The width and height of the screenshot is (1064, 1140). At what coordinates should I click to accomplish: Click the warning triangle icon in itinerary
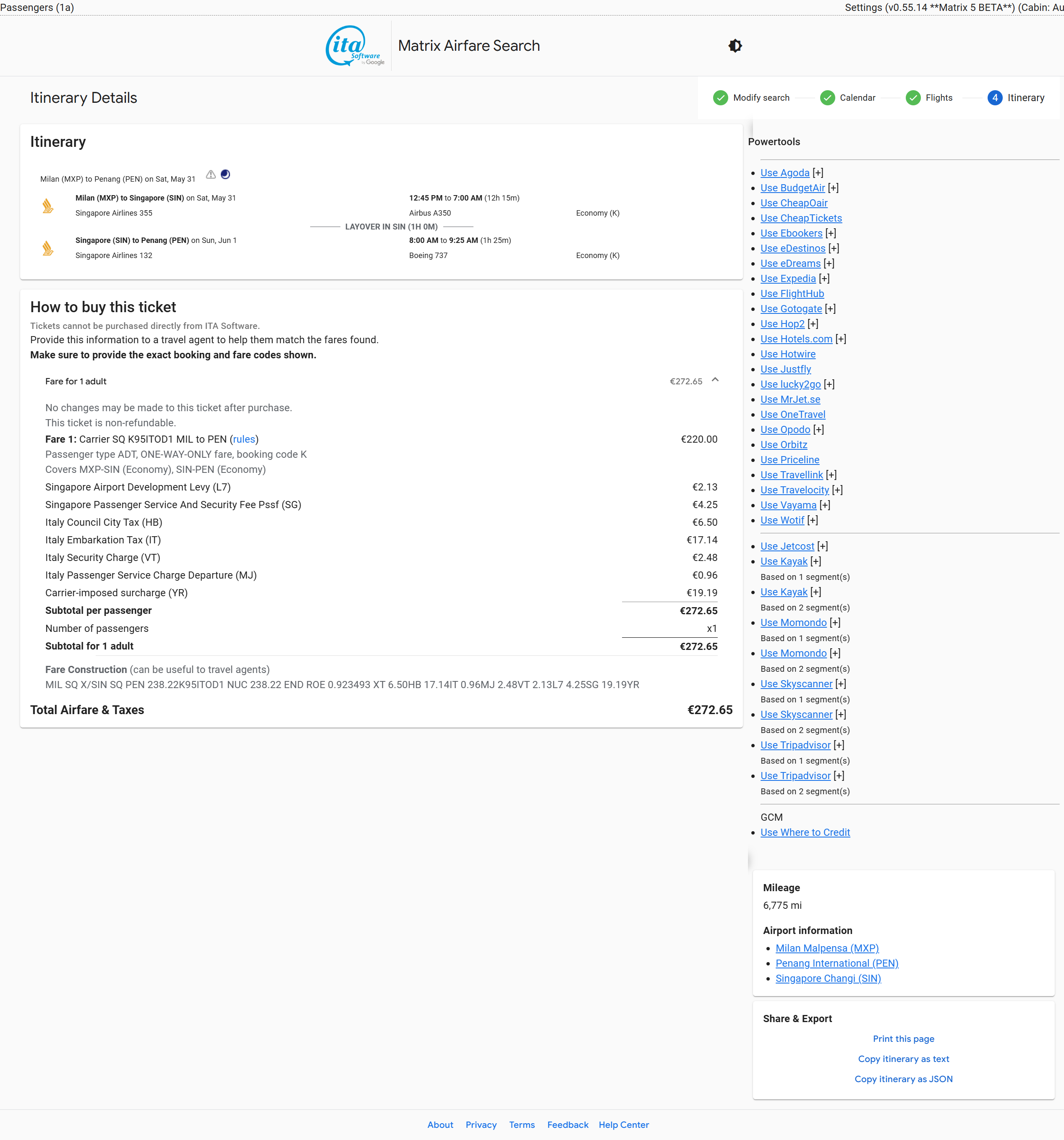[x=211, y=174]
